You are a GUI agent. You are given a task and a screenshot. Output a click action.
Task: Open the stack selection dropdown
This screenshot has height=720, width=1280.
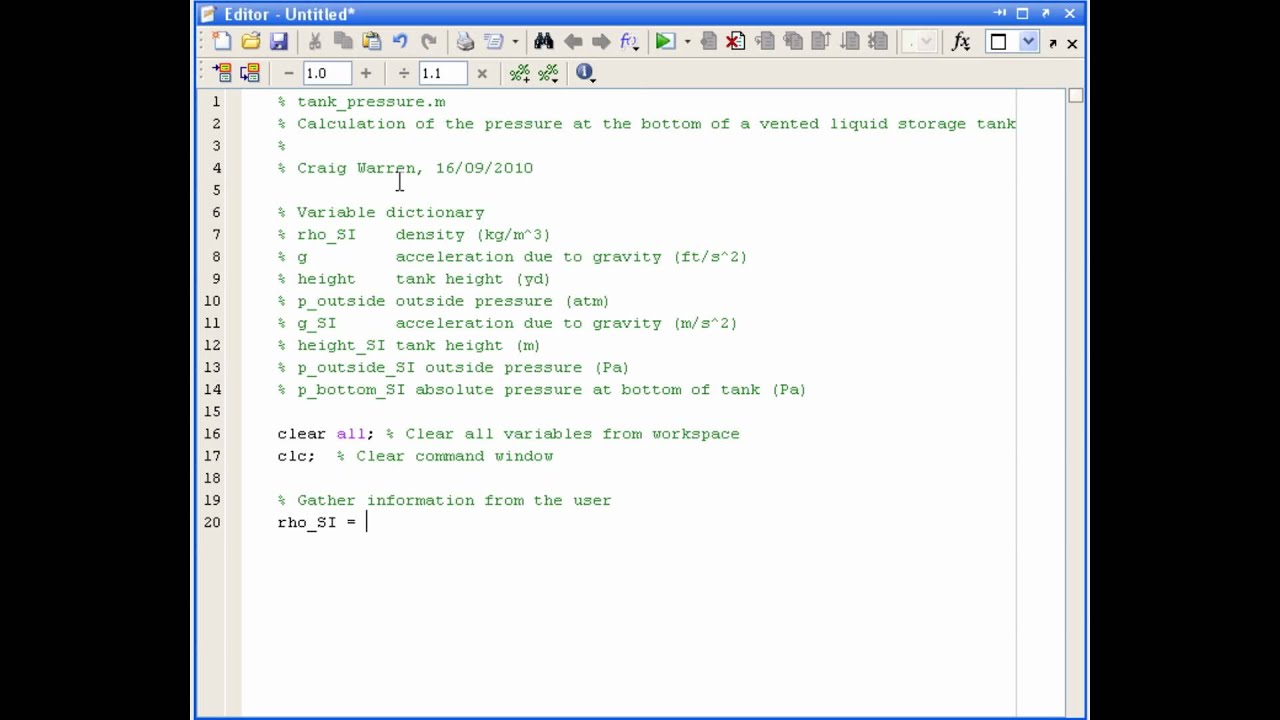(x=919, y=42)
